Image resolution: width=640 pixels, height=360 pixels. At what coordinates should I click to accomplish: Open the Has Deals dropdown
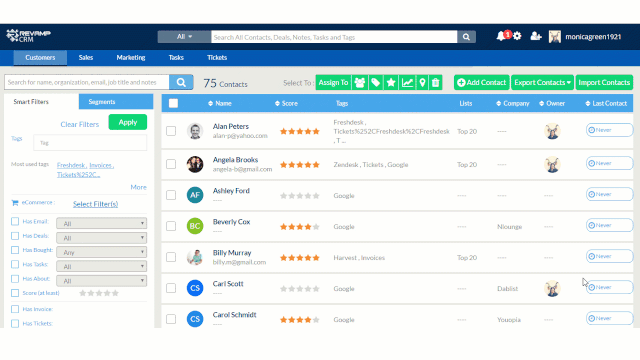pos(102,238)
